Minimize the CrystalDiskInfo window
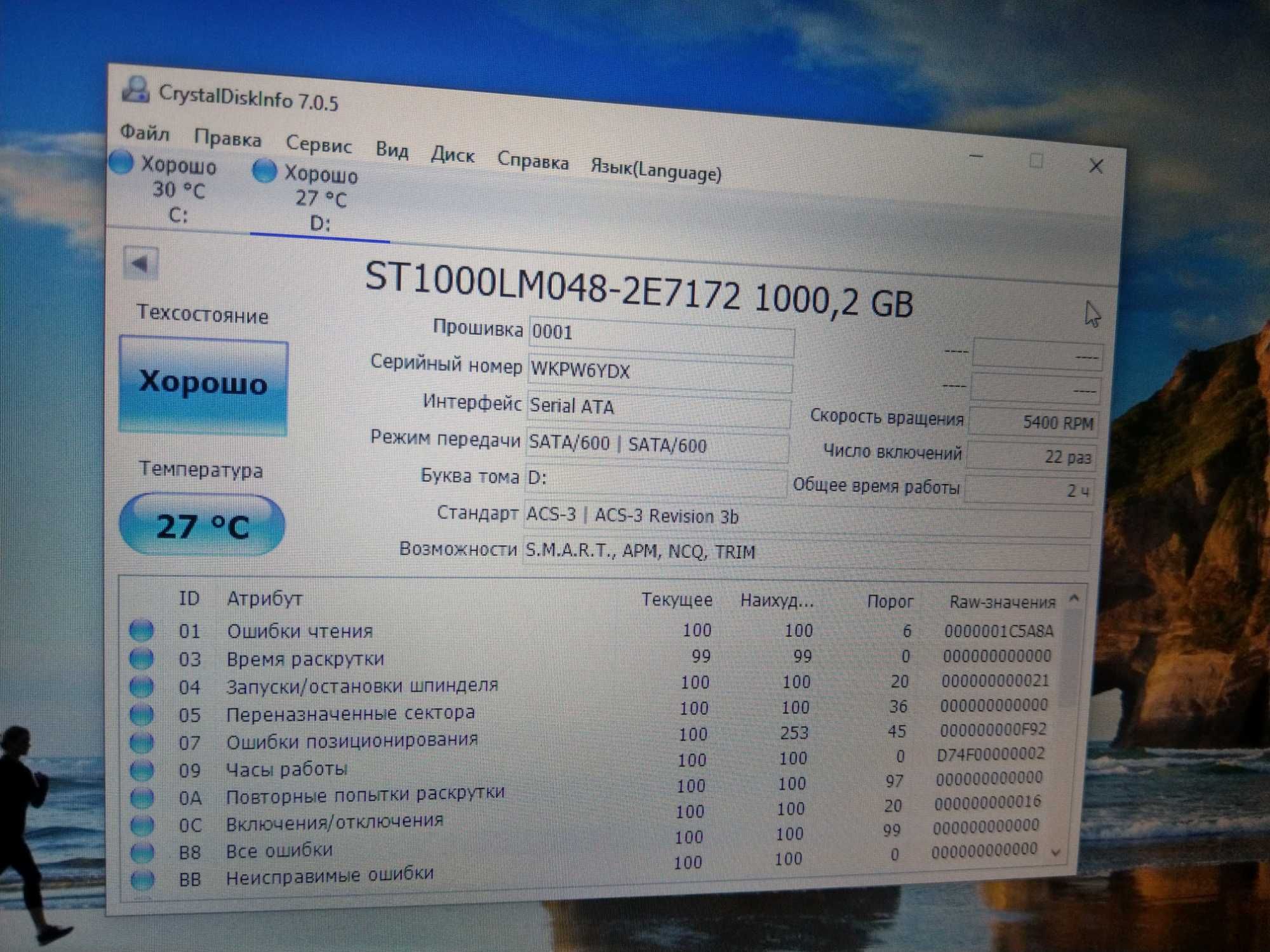The width and height of the screenshot is (1270, 952). click(976, 156)
